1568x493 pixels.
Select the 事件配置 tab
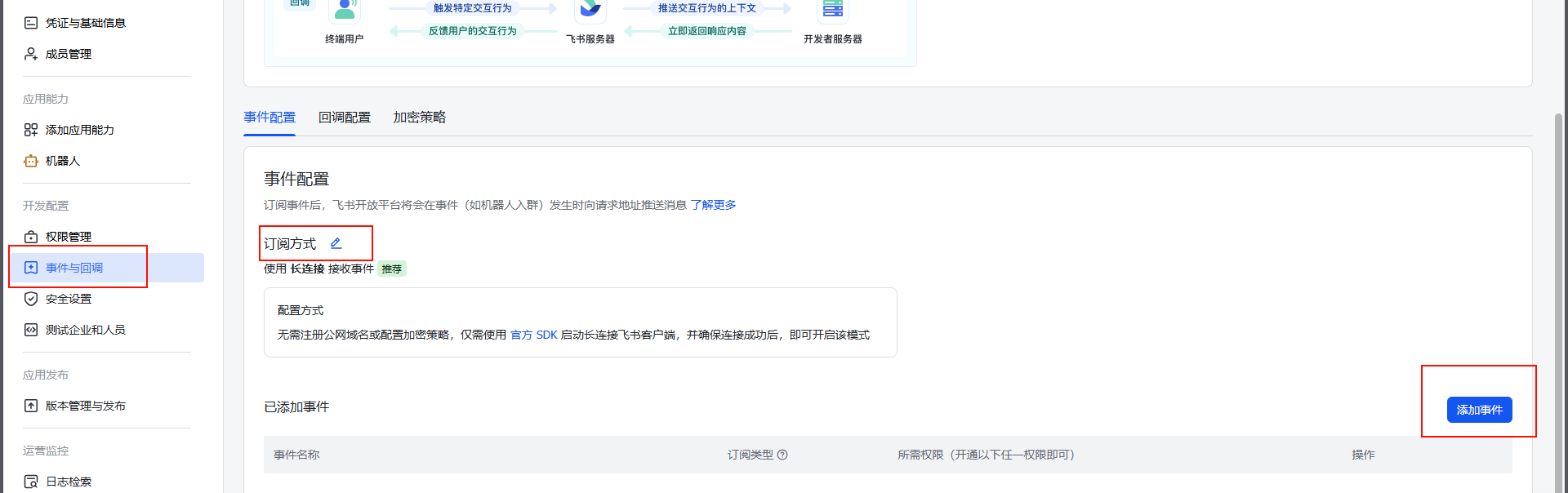tap(269, 118)
